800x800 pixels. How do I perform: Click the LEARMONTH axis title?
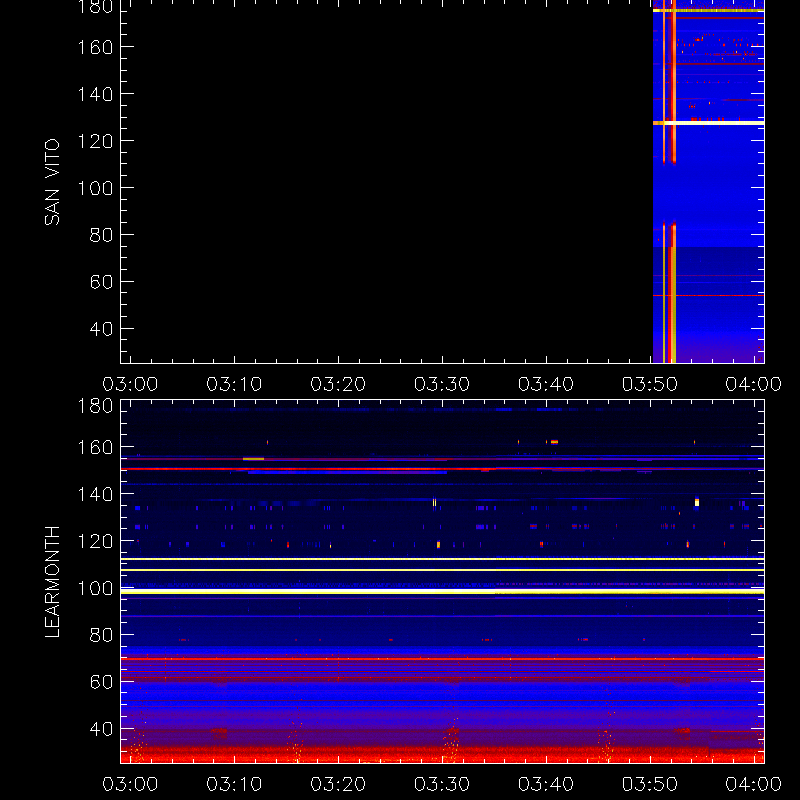coord(52,582)
